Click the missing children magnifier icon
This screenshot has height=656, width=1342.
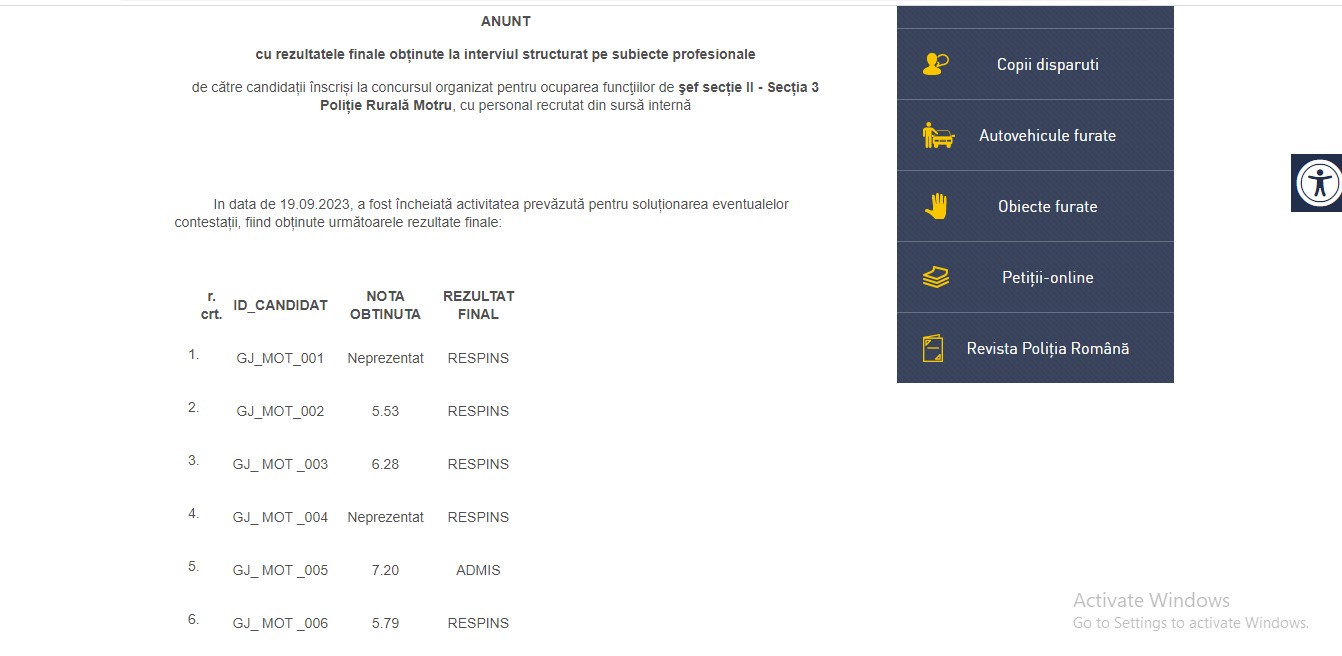pyautogui.click(x=935, y=65)
